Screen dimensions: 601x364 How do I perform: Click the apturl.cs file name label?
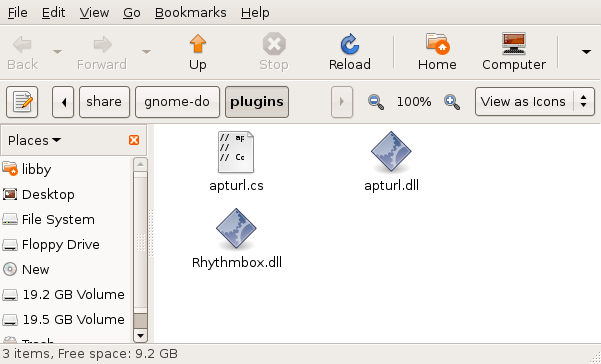click(236, 186)
